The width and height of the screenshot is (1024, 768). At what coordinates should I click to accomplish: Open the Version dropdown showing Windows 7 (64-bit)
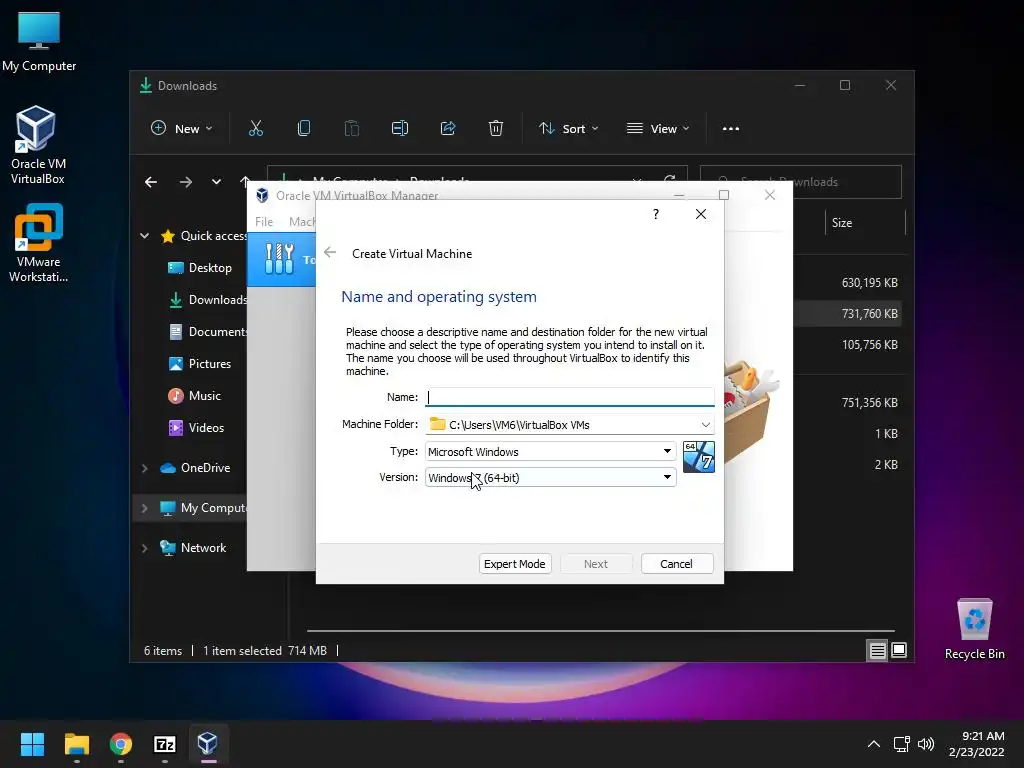[x=551, y=477]
